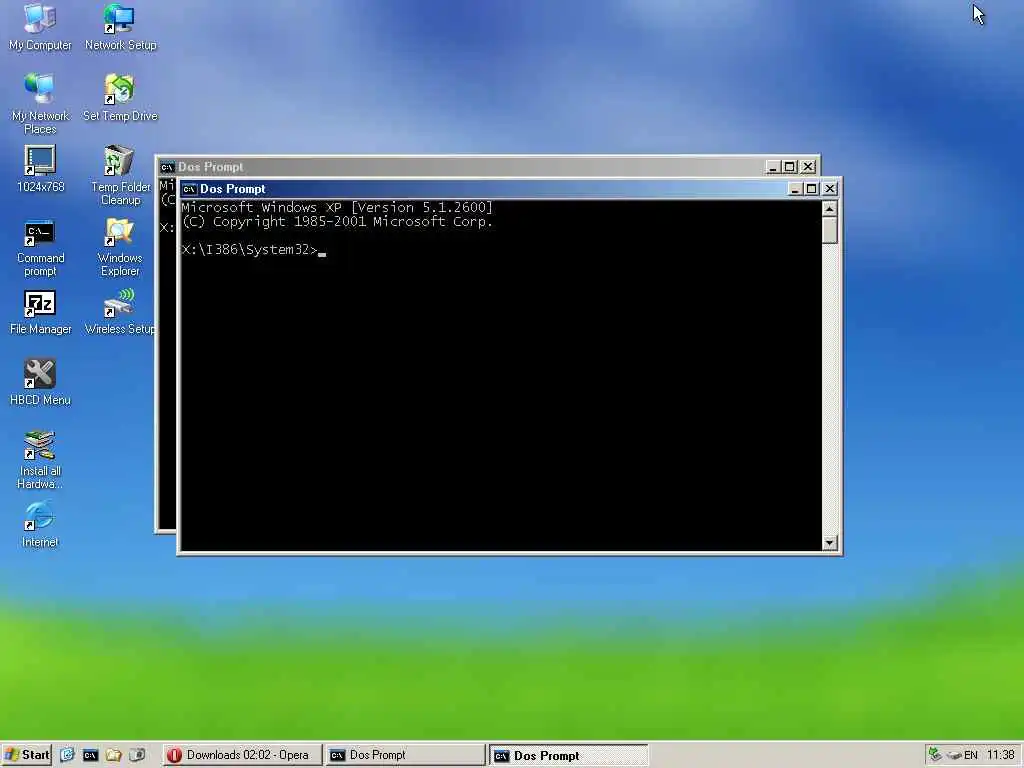Click scroll down arrow in front Dos Prompt
The image size is (1024, 768).
click(x=829, y=543)
